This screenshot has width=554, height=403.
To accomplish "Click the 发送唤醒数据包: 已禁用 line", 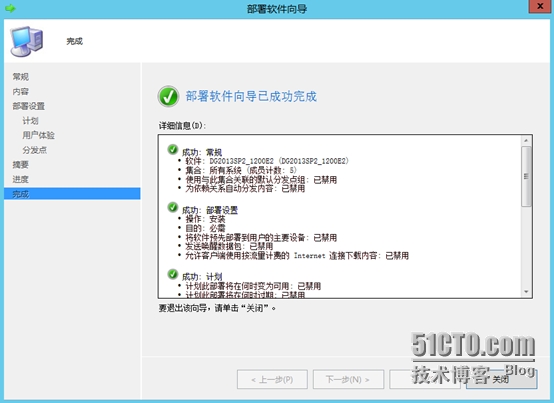I will point(229,246).
